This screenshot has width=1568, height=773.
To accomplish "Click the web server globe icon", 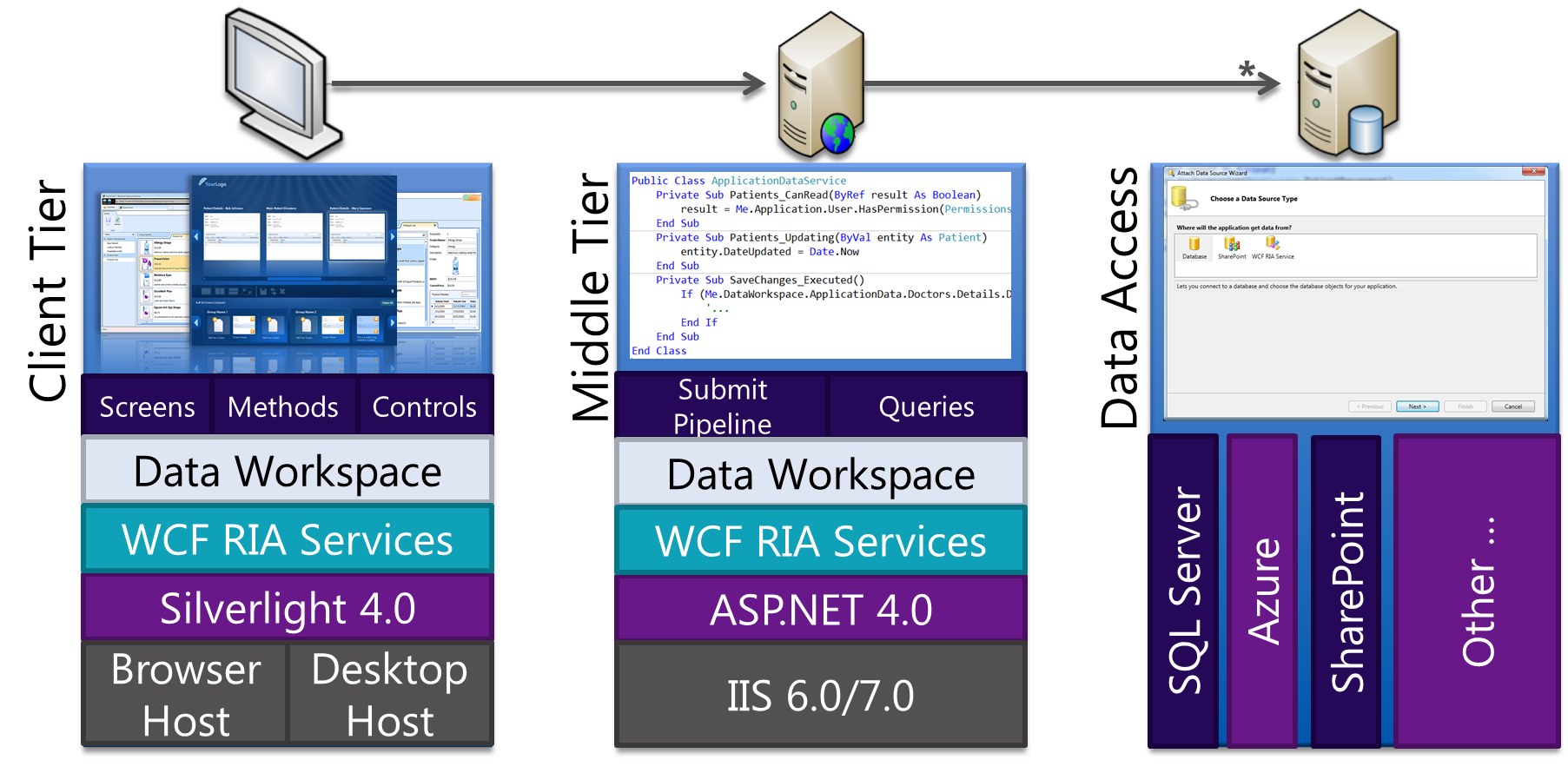I will click(837, 134).
